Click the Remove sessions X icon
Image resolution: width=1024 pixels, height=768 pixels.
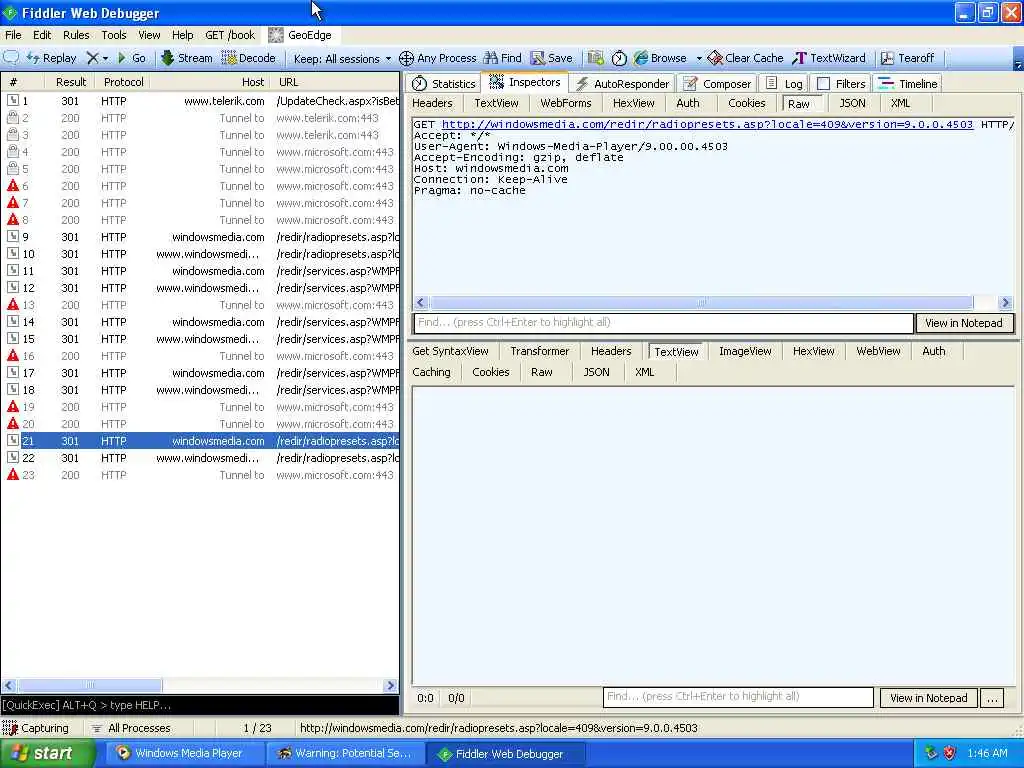click(x=93, y=58)
